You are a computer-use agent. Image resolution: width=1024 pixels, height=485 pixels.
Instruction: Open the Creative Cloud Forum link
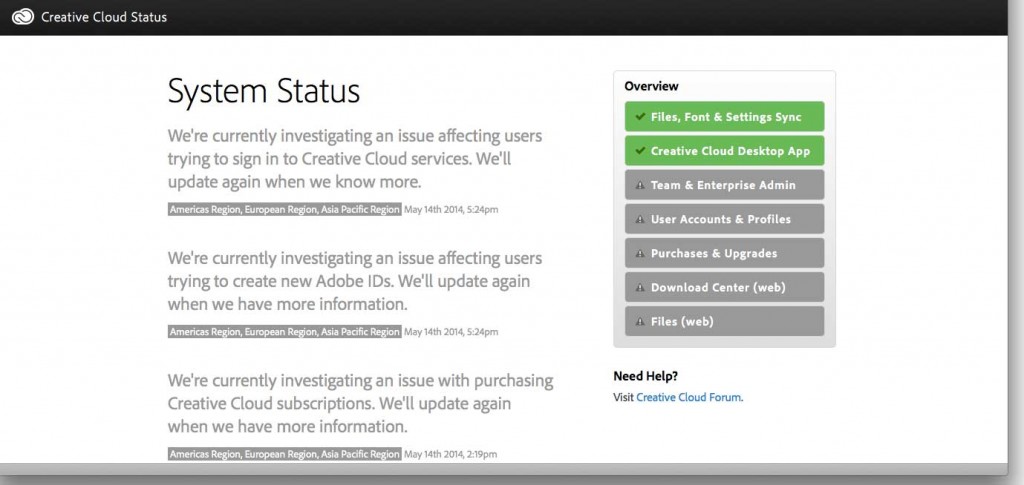tap(689, 397)
